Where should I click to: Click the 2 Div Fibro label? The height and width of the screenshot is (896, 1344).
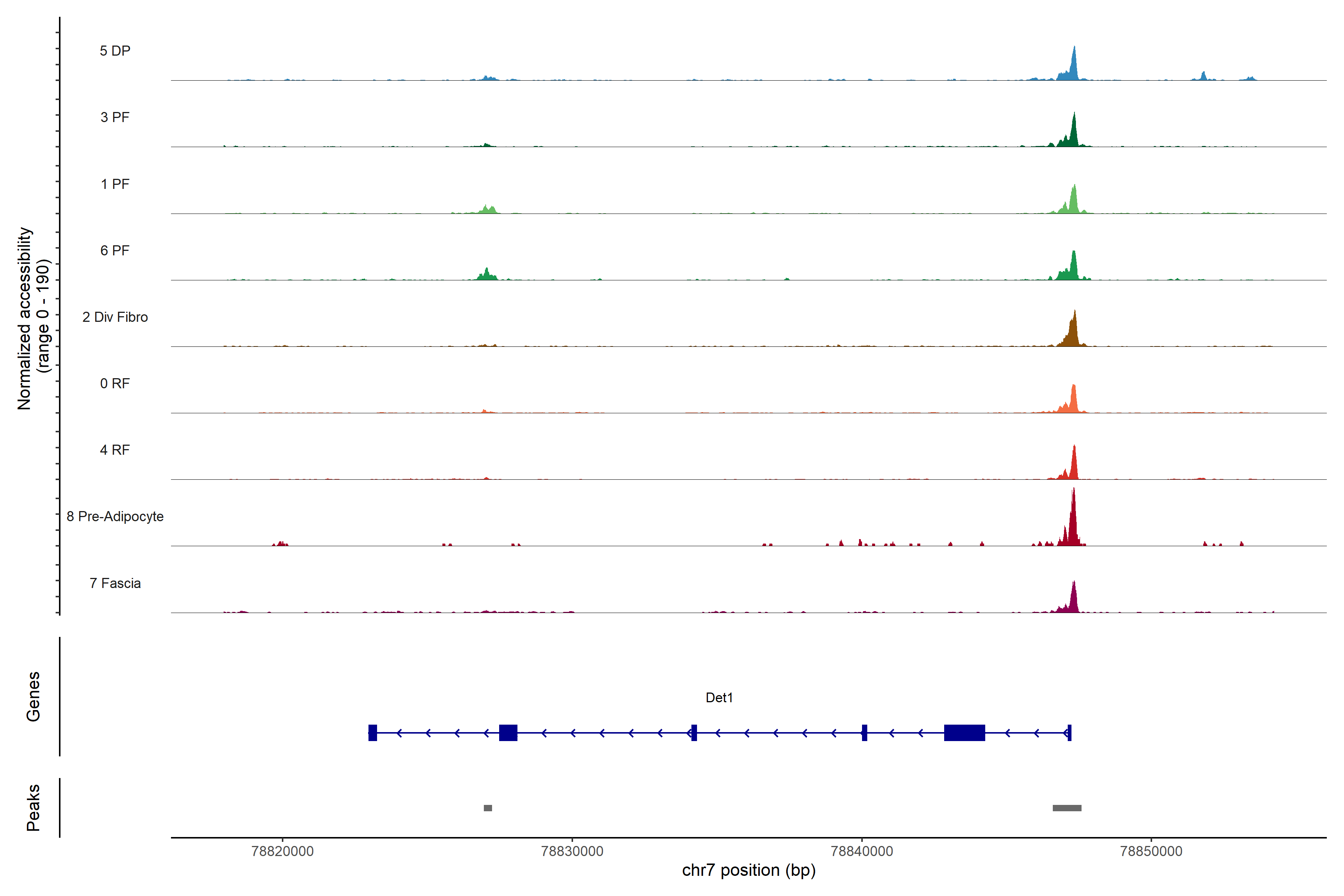point(115,317)
